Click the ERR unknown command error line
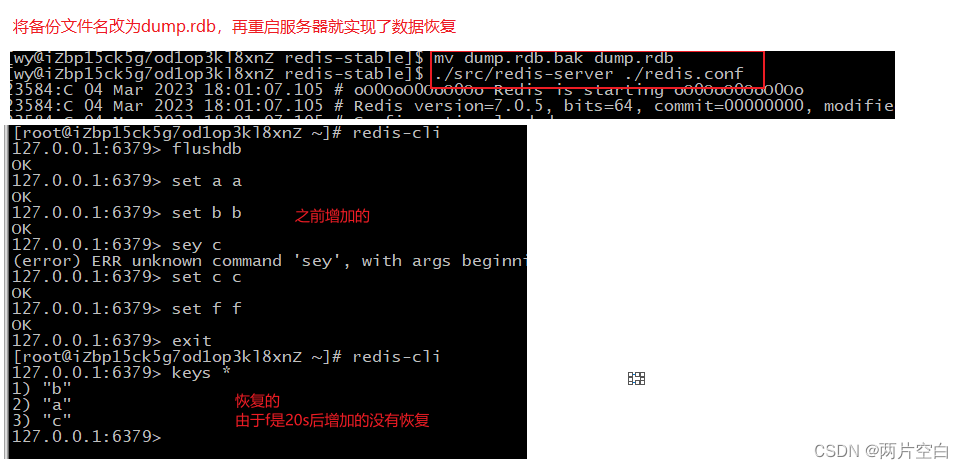The image size is (963, 469). tap(269, 261)
